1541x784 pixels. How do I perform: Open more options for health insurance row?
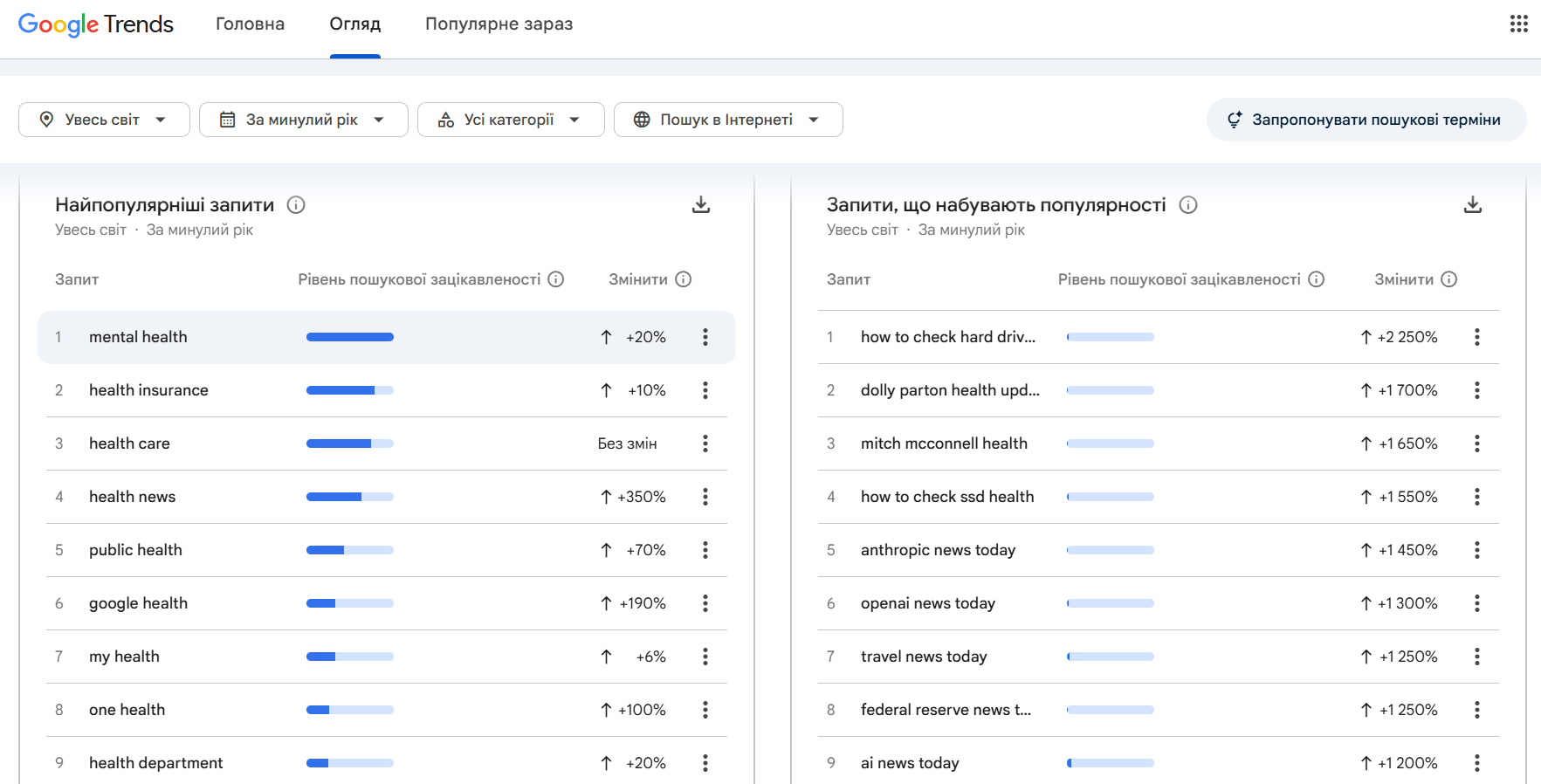(705, 390)
